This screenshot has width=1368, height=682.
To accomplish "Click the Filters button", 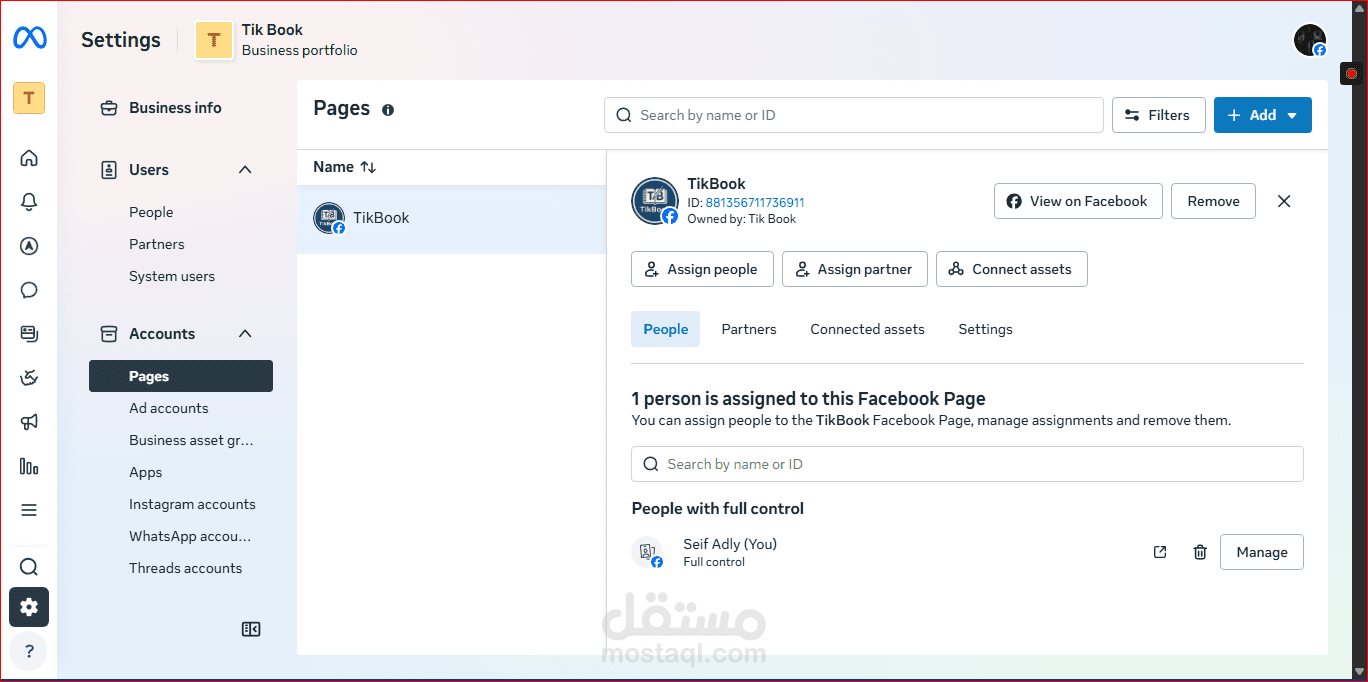I will tap(1158, 115).
